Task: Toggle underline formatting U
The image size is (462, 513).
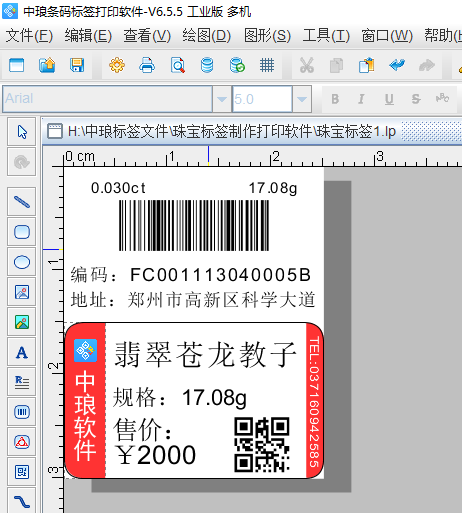Action: (389, 99)
